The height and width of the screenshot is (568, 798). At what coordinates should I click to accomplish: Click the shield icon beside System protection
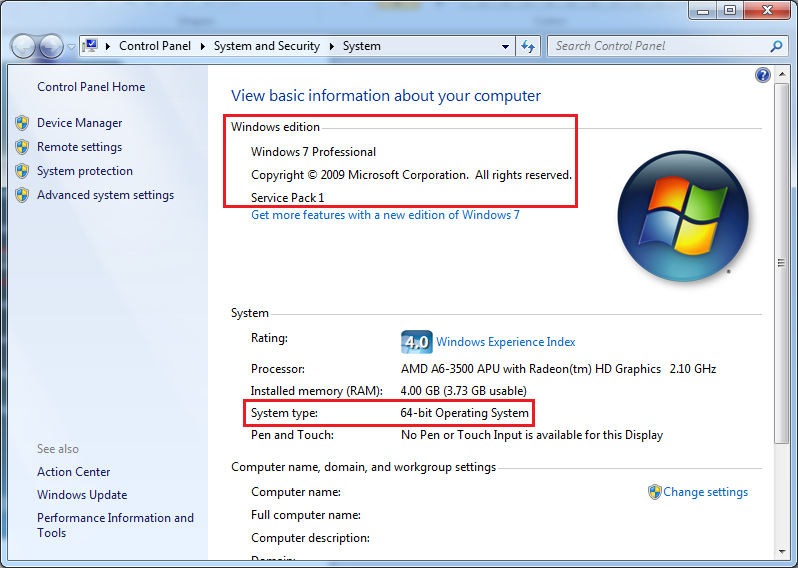[x=22, y=171]
